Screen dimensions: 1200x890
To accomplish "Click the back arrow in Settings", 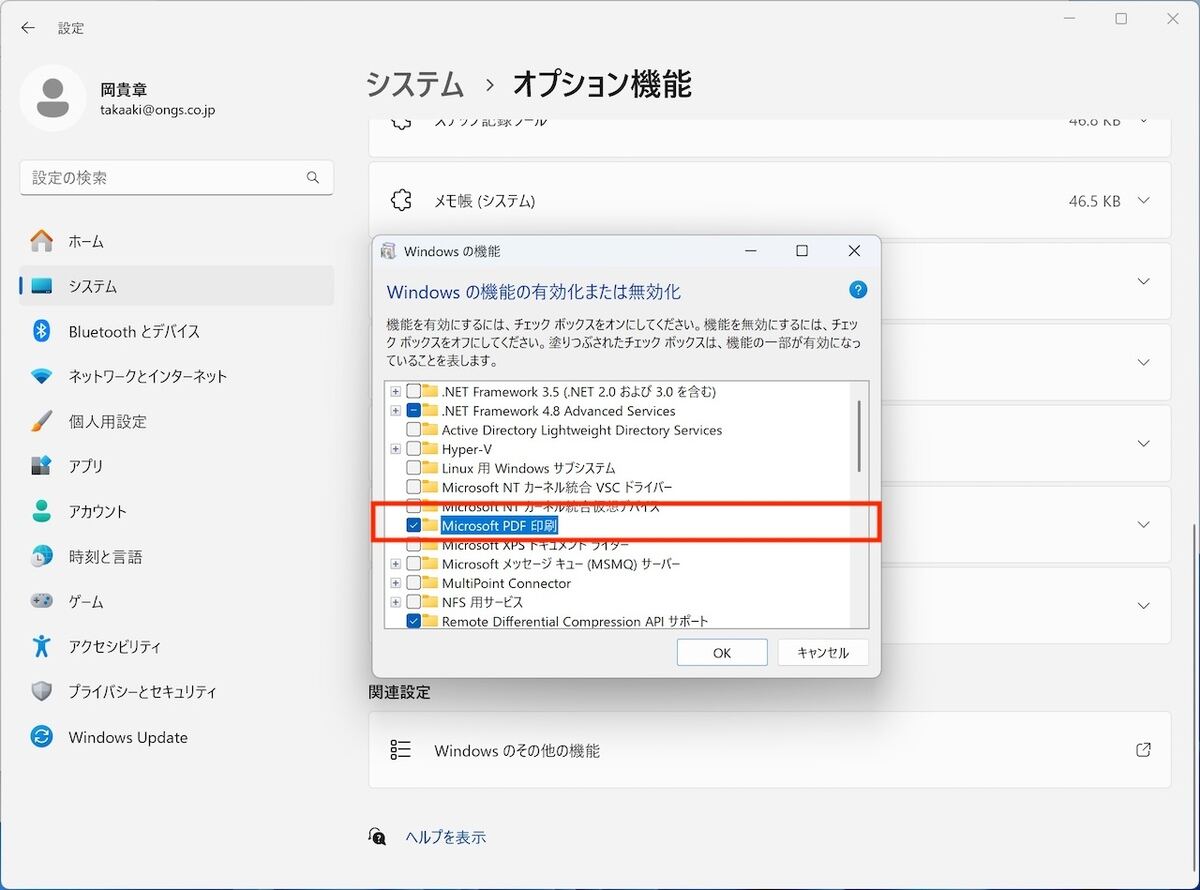I will [x=27, y=28].
